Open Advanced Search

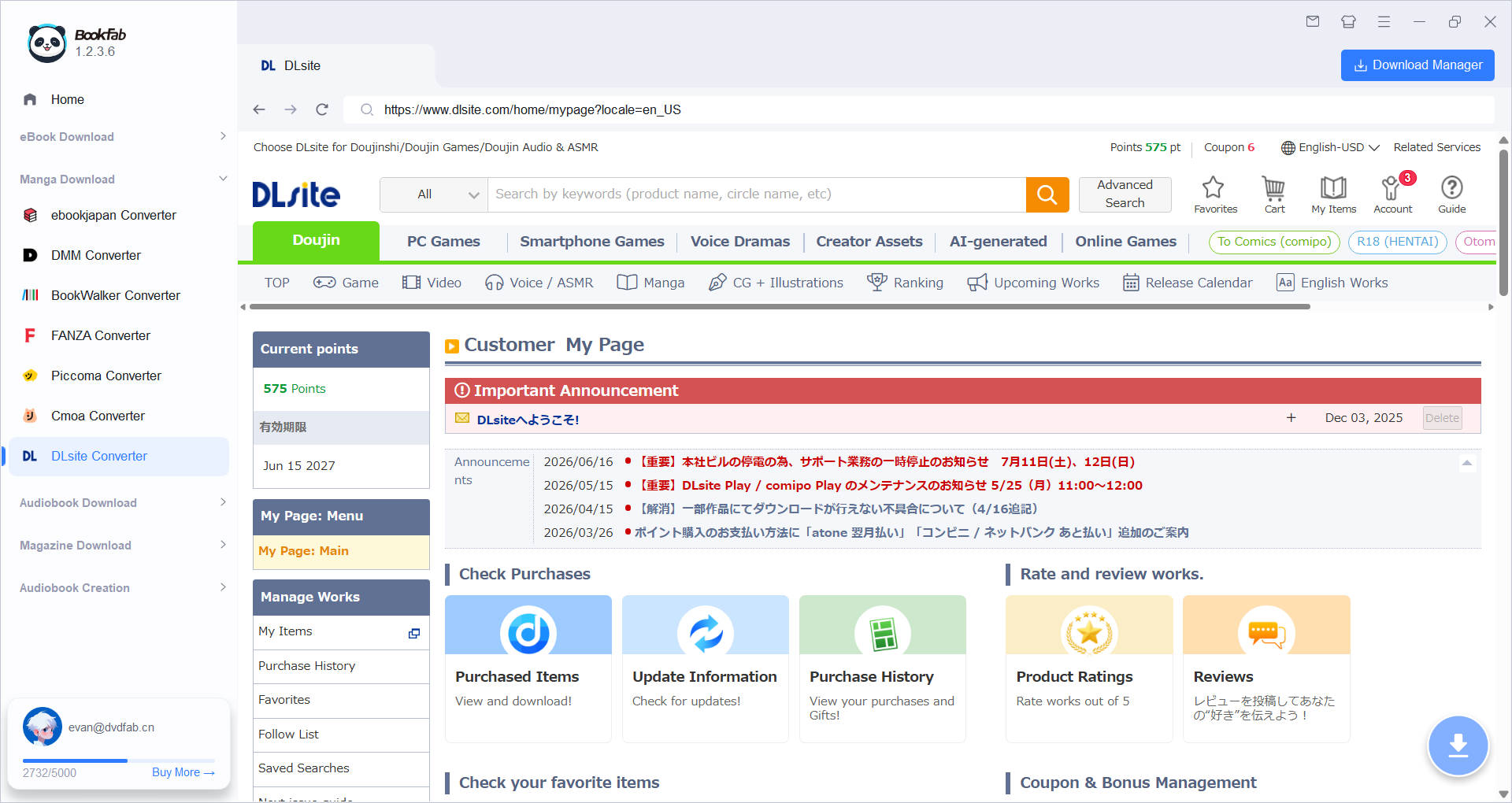tap(1125, 194)
